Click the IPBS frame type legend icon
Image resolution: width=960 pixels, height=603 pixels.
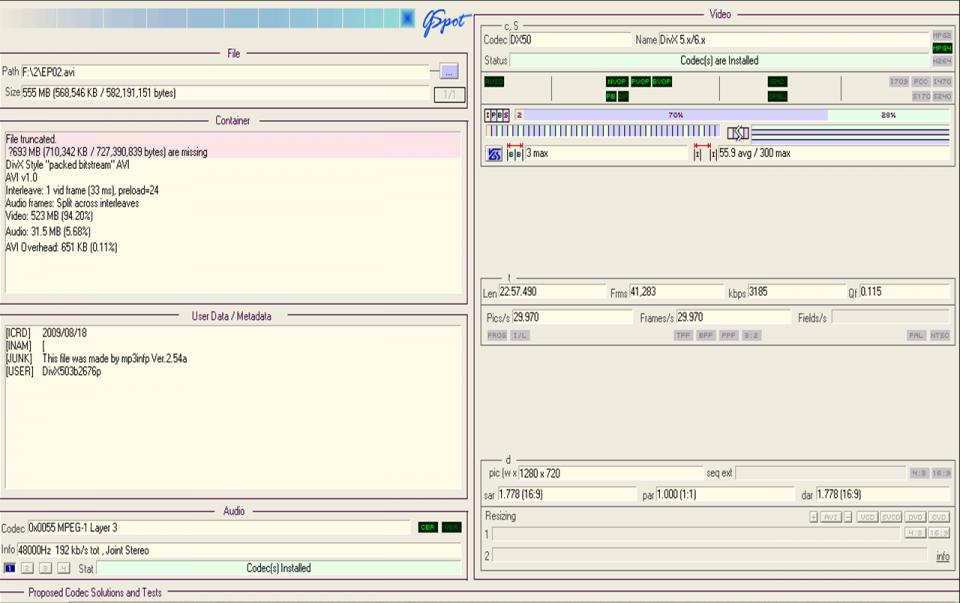tap(497, 115)
